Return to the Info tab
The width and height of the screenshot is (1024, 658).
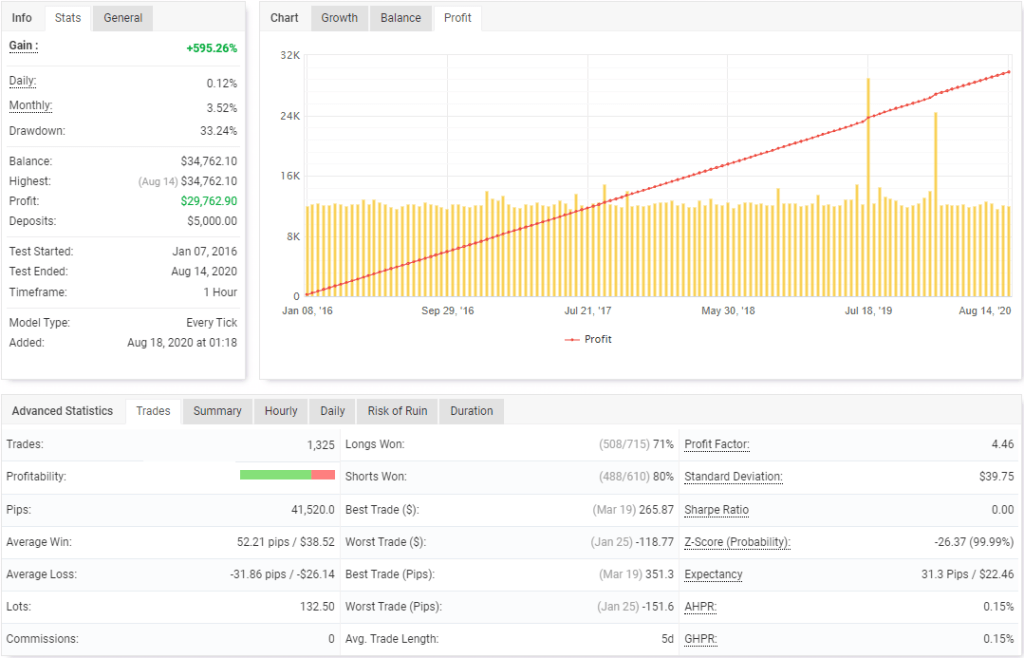[22, 17]
